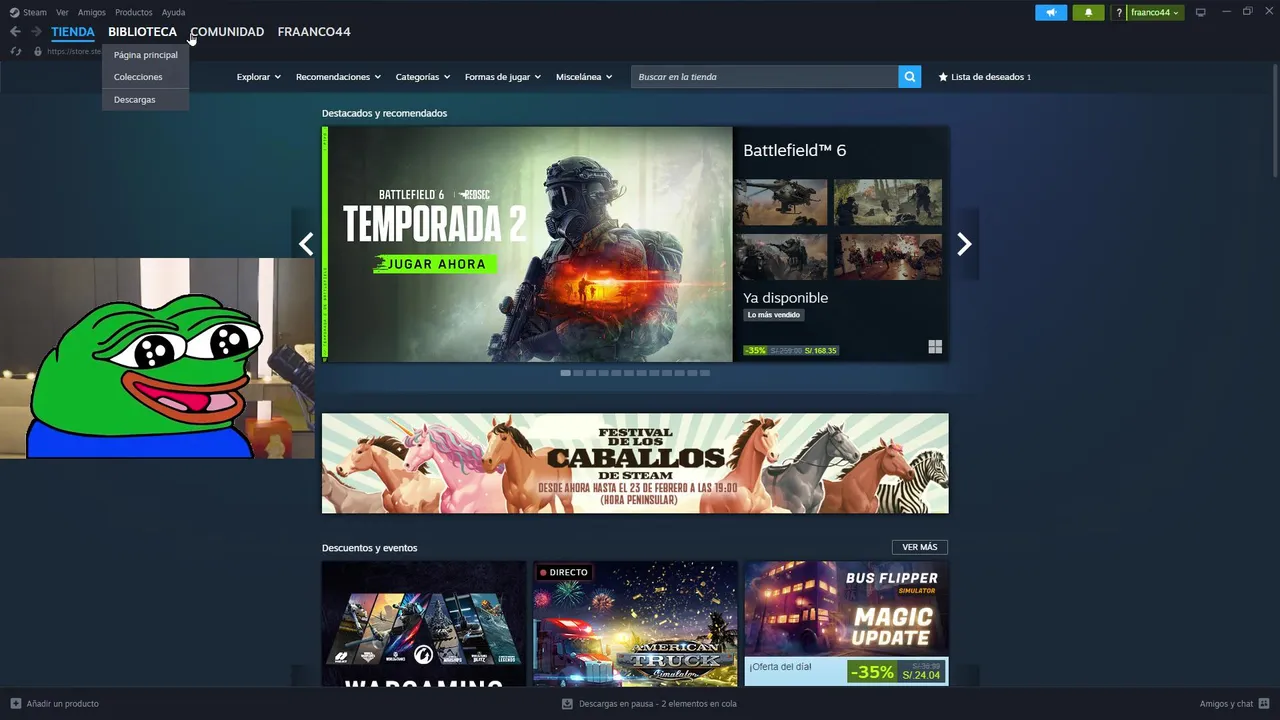Screen dimensions: 1280x720
Task: Click the store URL address text
Action: (x=74, y=51)
